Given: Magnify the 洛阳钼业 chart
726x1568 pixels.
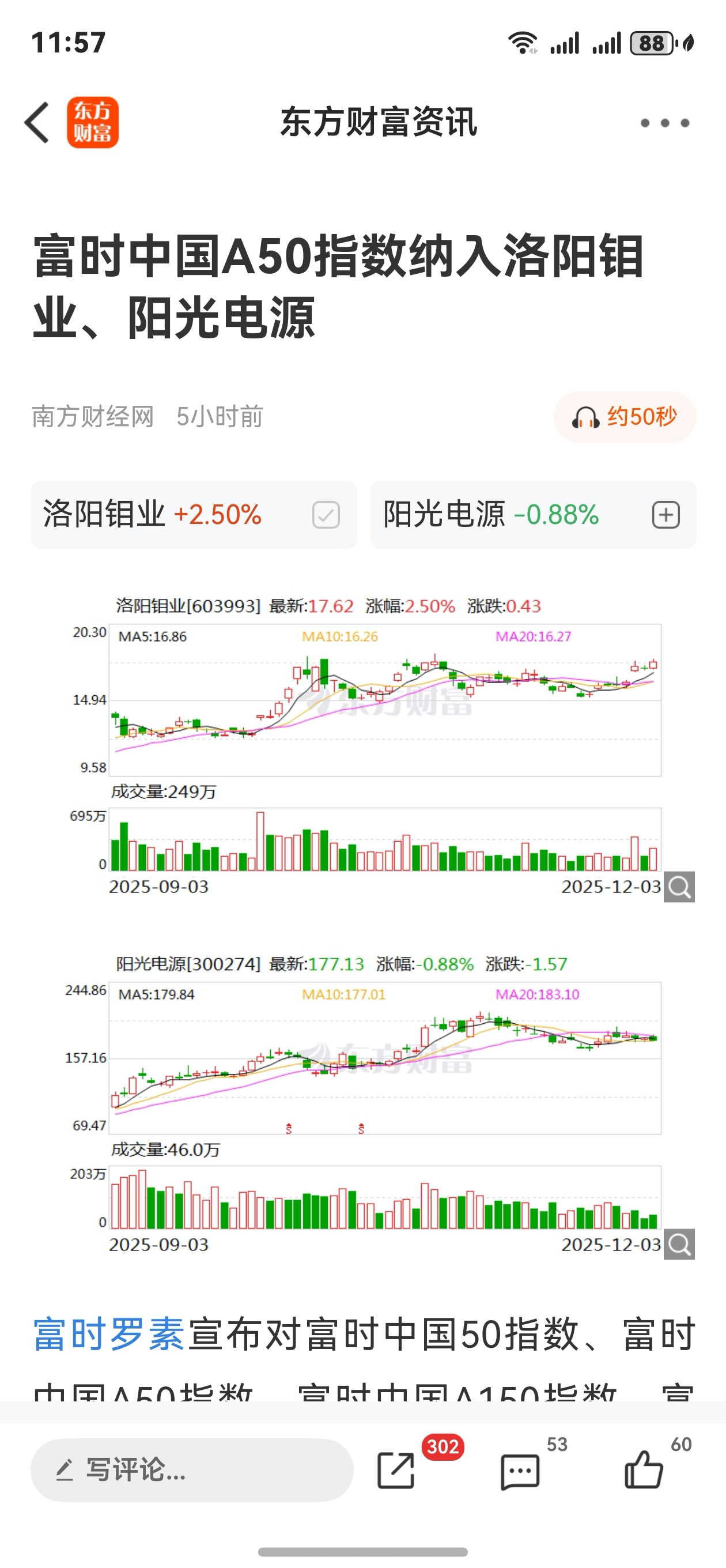Looking at the screenshot, I should point(679,887).
